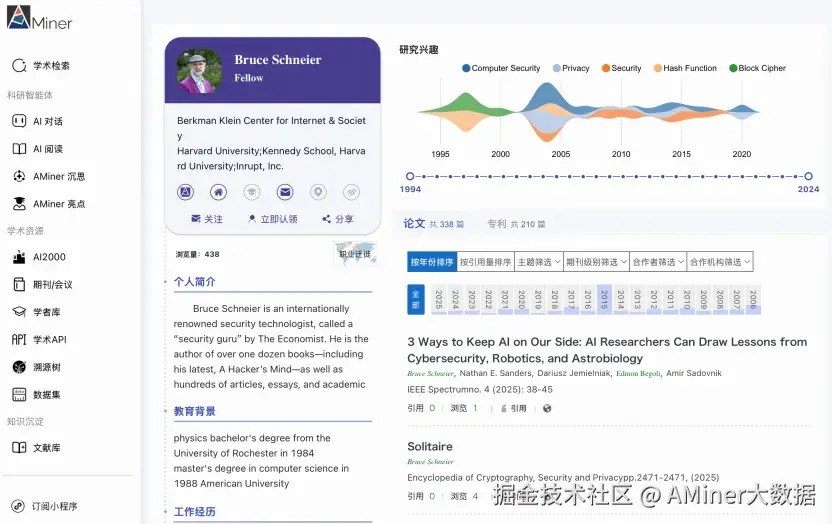
Task: Filter papers by year 2025
Action: [x=439, y=300]
